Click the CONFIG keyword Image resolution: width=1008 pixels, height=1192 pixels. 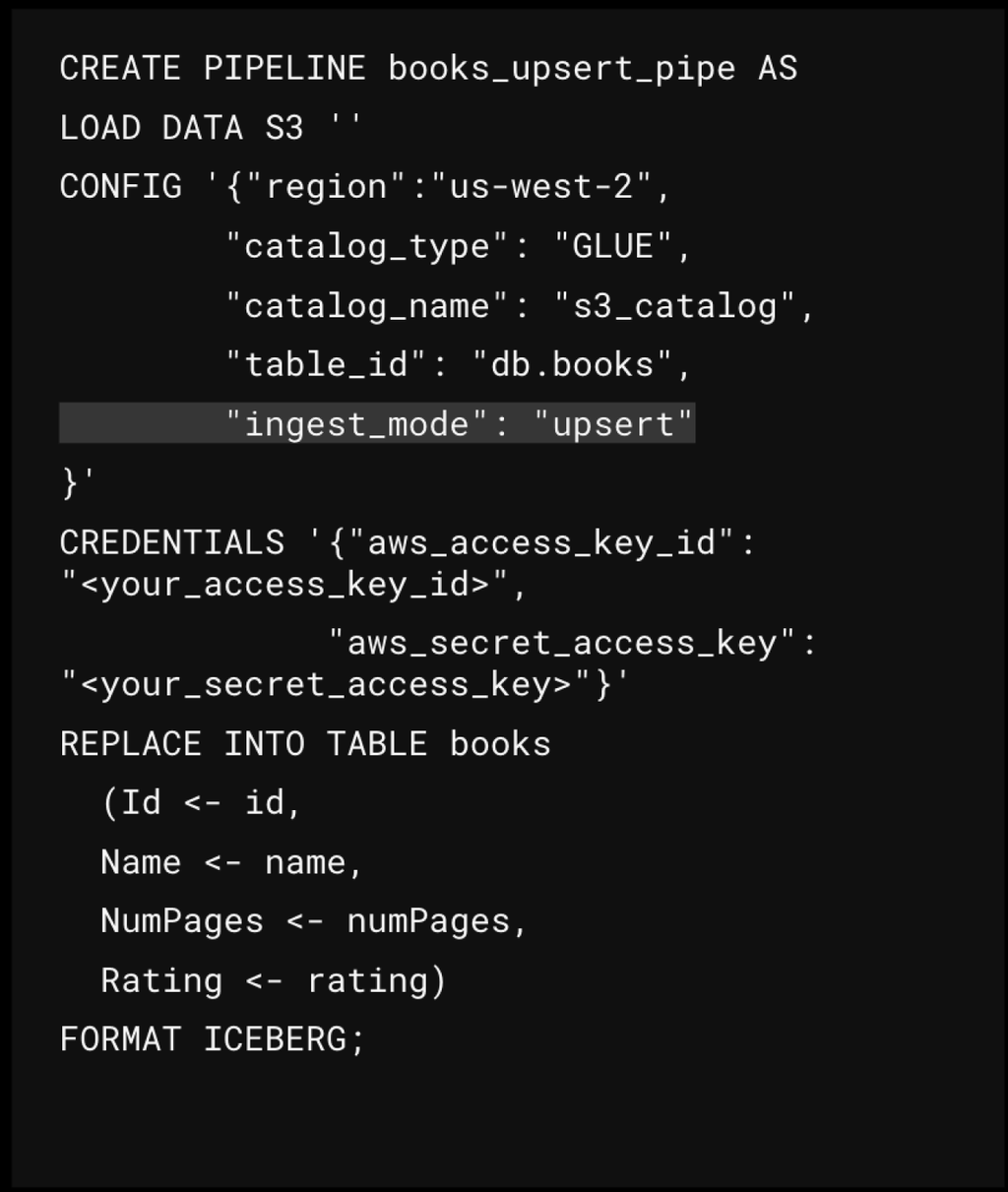(121, 186)
